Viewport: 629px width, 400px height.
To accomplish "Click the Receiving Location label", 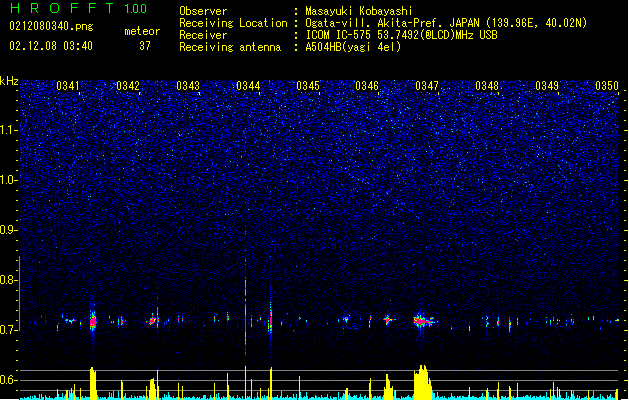I will [233, 23].
